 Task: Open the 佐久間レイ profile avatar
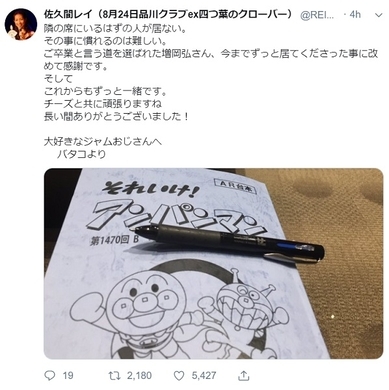pos(21,24)
